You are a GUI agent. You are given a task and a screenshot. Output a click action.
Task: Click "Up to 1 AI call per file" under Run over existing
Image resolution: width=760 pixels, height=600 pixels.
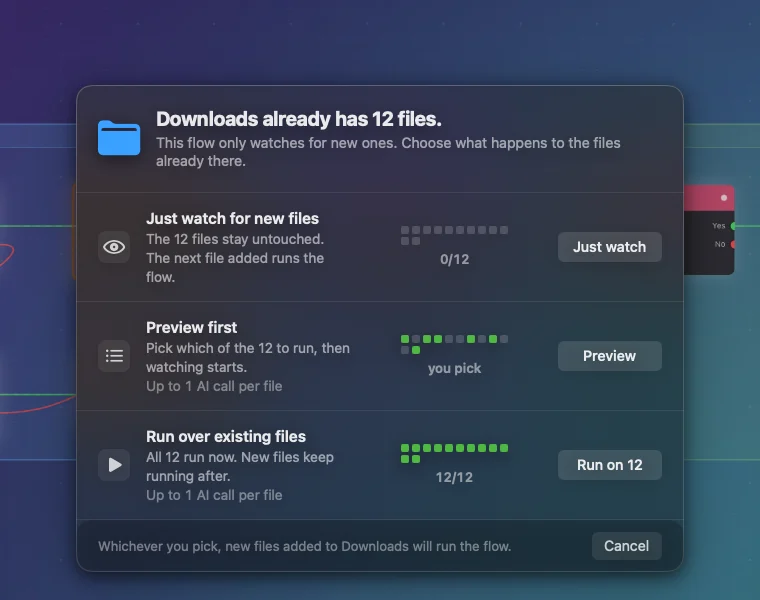pyautogui.click(x=214, y=495)
